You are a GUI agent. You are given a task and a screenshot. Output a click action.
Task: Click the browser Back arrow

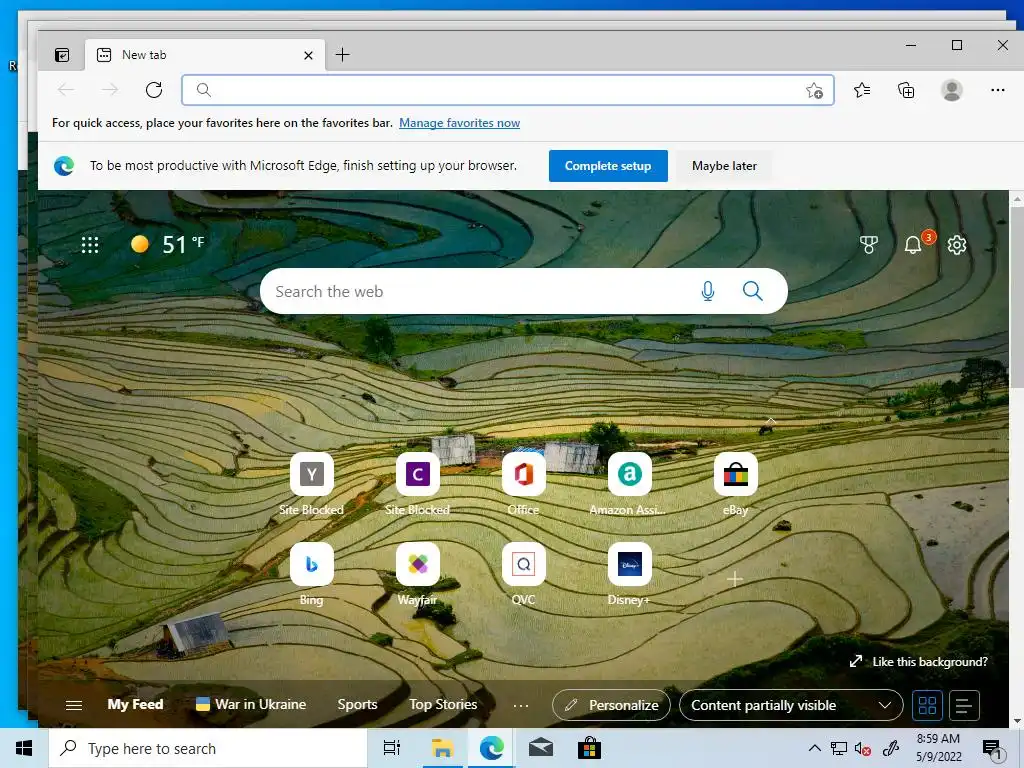[x=66, y=90]
